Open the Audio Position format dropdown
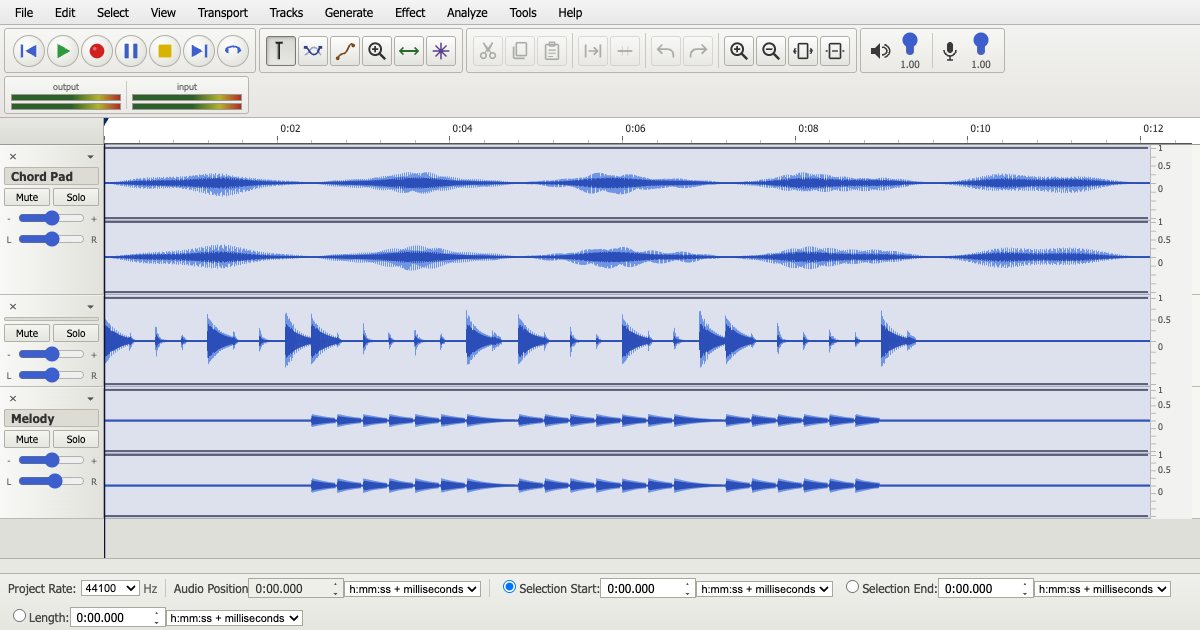Screen dimensions: 1200x630 click(412, 589)
